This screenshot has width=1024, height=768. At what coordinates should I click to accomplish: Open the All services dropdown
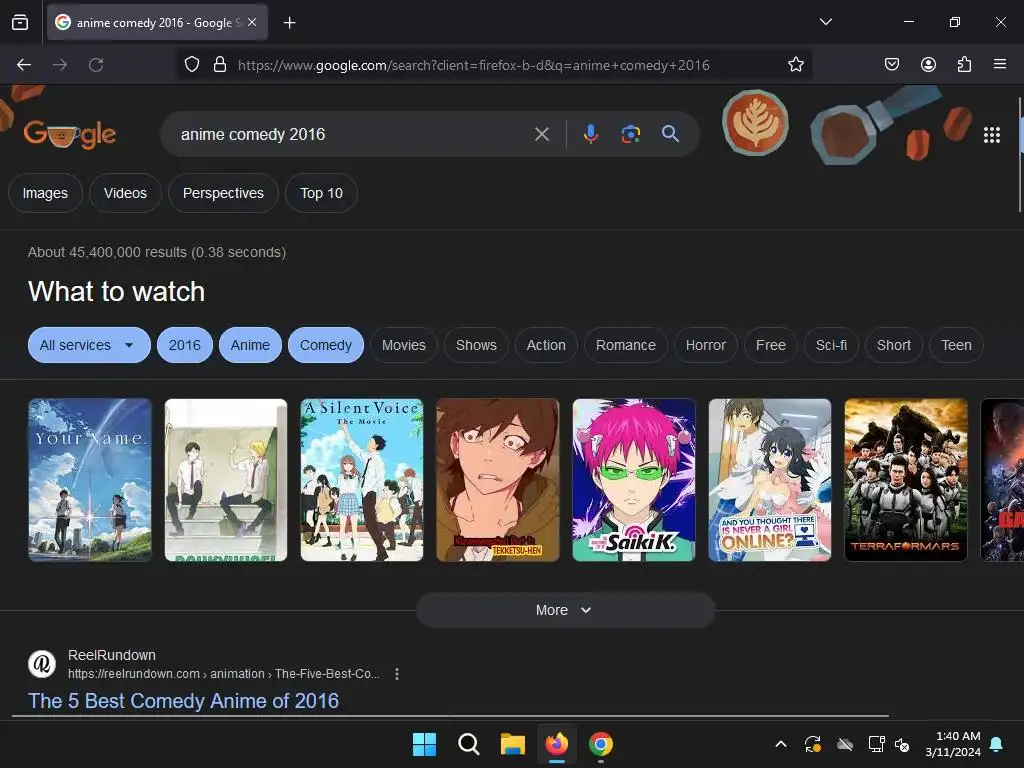click(89, 345)
